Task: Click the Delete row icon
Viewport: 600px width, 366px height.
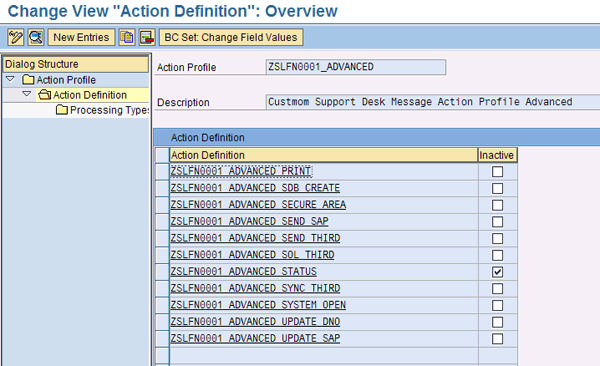Action: tap(147, 37)
